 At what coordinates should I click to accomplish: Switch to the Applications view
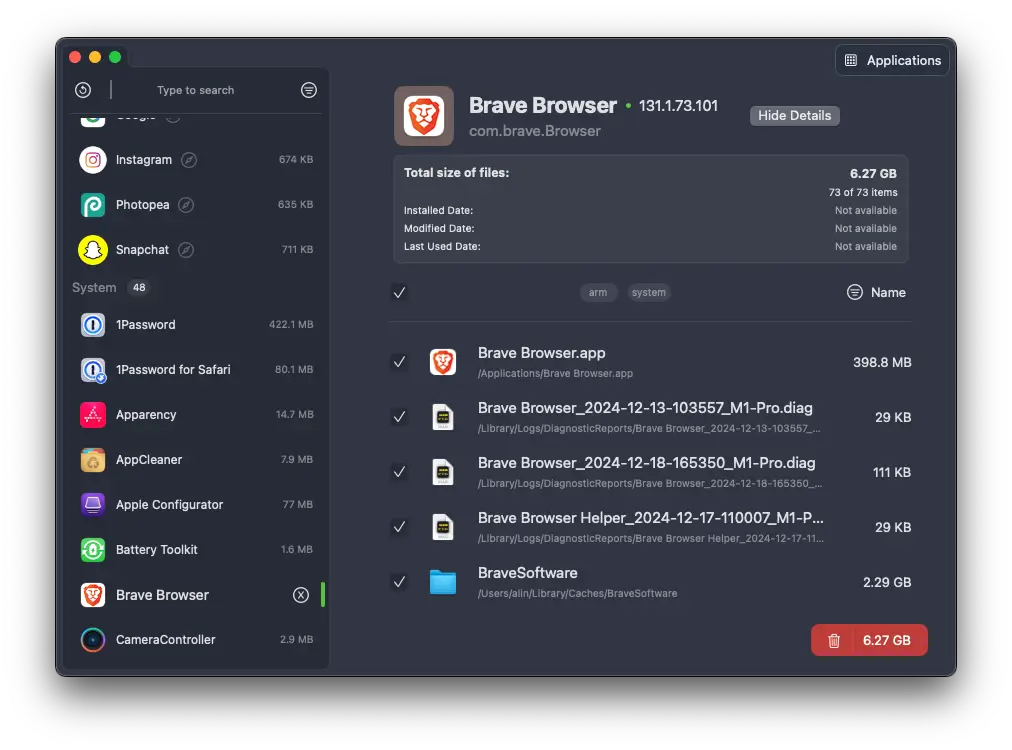tap(892, 59)
